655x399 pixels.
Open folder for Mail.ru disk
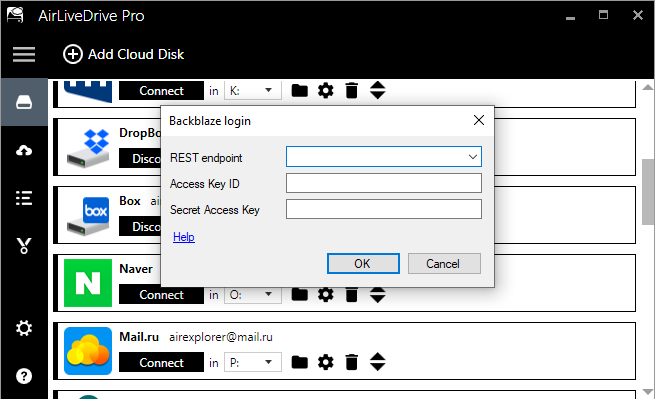(300, 362)
